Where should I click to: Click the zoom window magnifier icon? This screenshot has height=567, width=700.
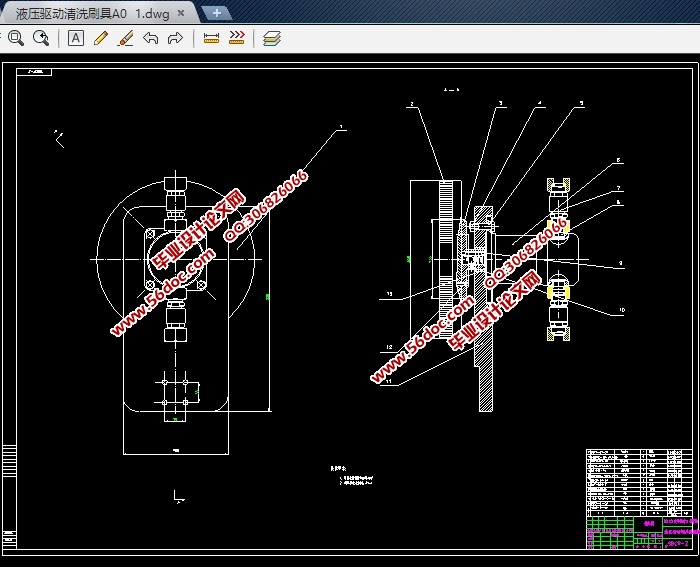(x=15, y=38)
